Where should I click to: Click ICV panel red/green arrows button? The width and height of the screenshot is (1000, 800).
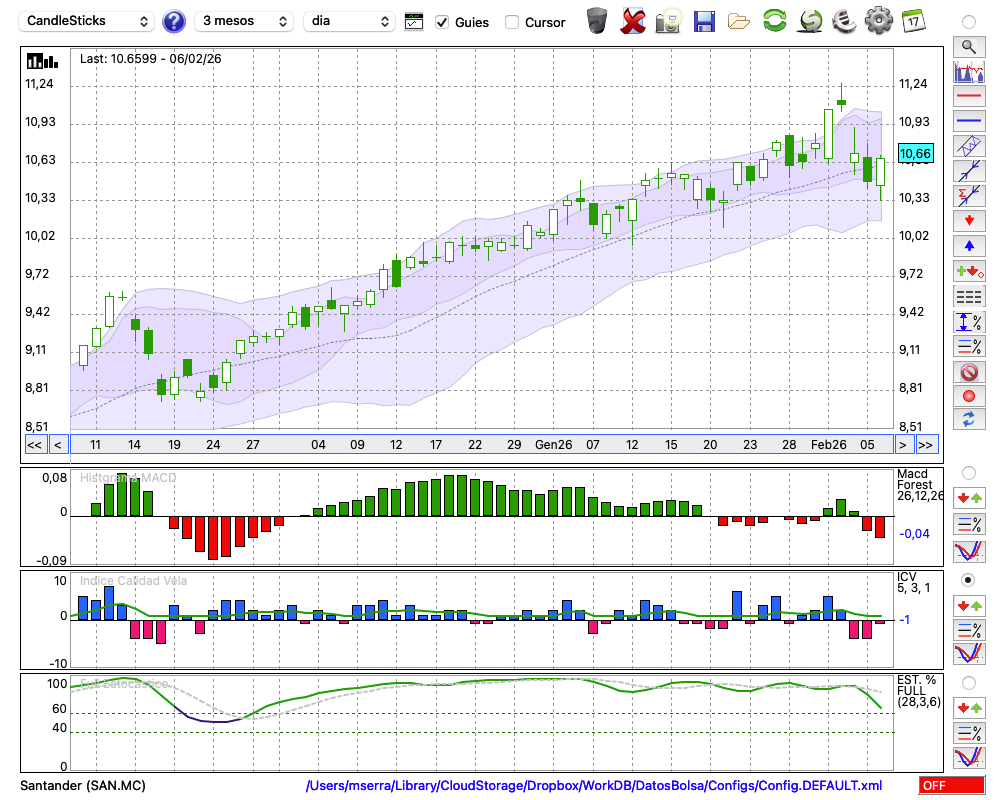pos(969,605)
